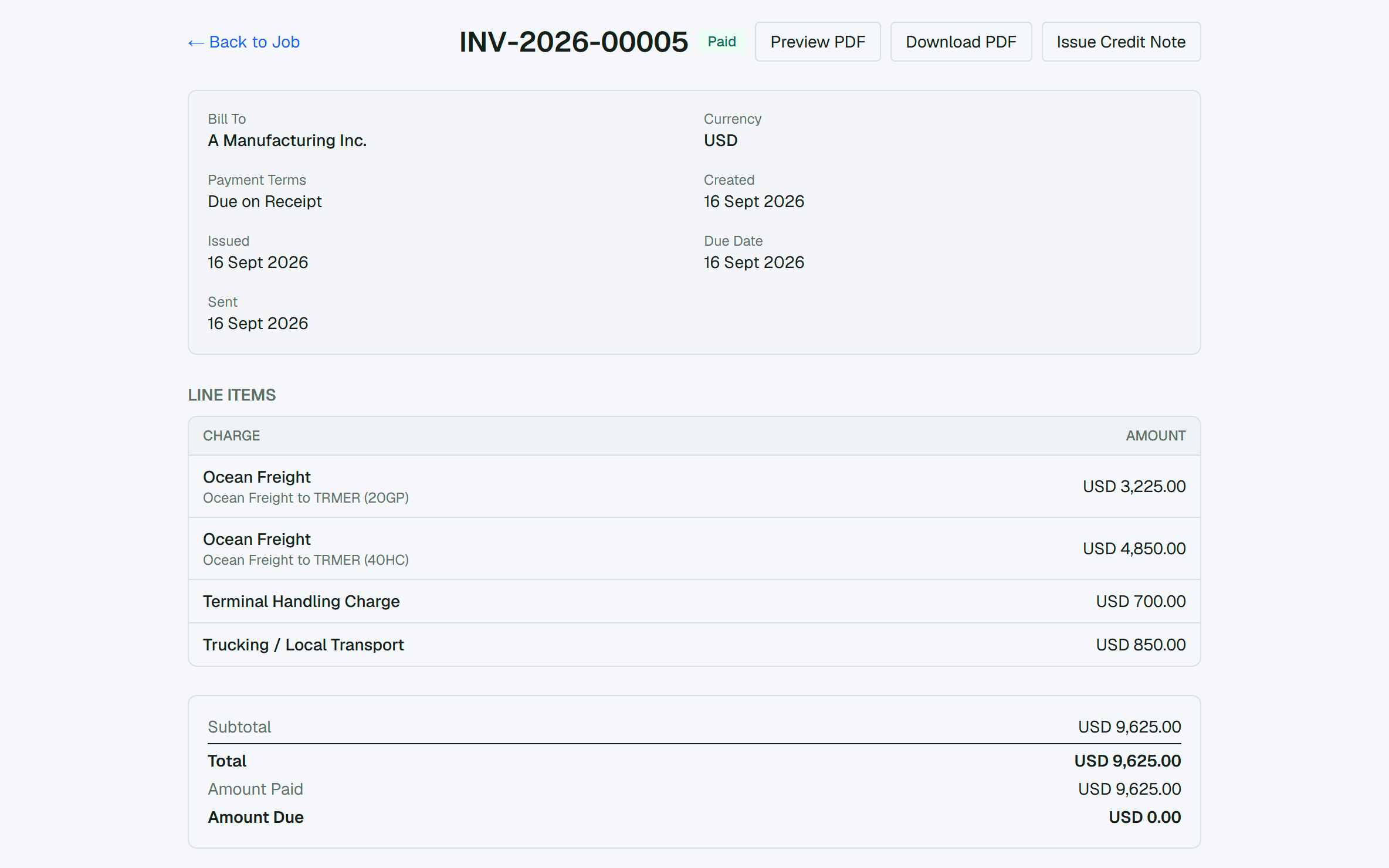Click the Sent date 16 Sept 2026

(x=258, y=324)
